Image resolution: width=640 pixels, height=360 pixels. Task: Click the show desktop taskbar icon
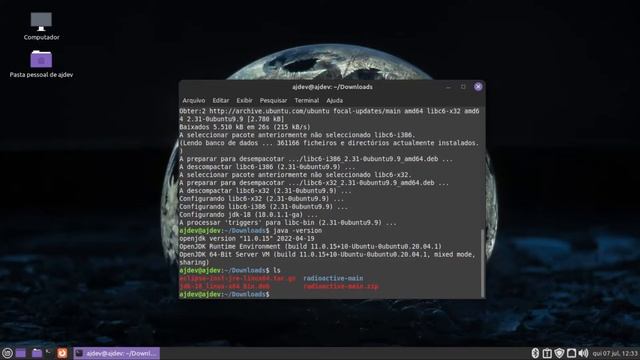[21, 353]
